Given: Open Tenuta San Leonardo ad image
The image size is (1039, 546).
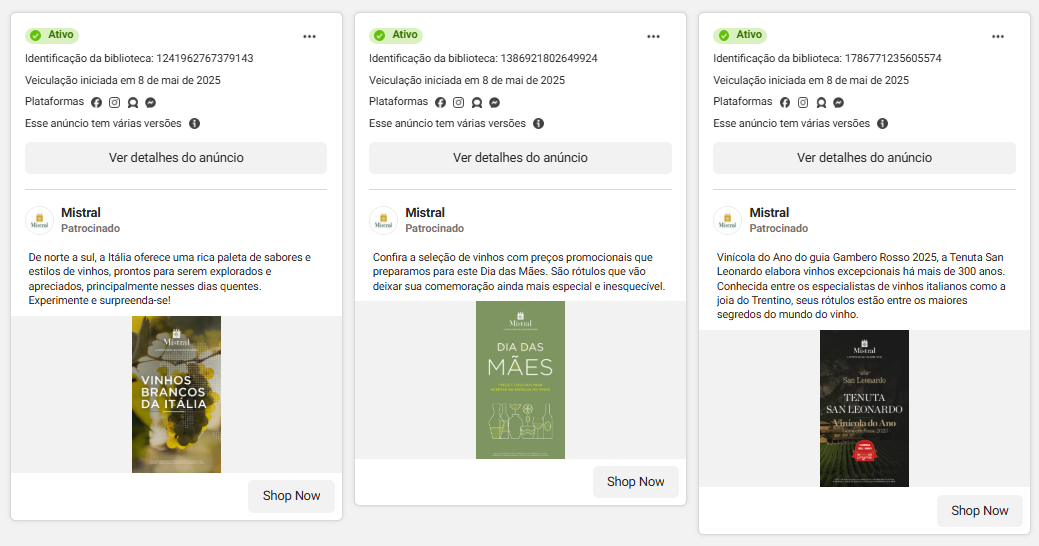Looking at the screenshot, I should coord(864,408).
